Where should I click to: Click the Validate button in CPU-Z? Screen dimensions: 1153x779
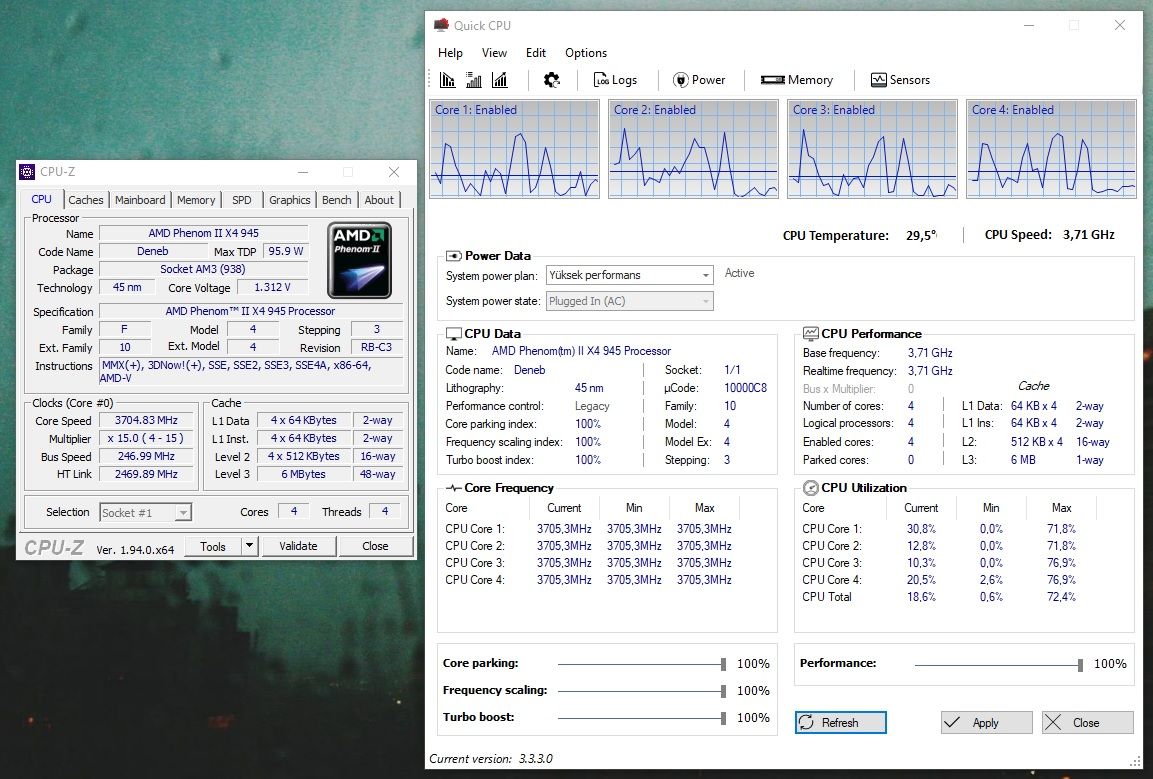pyautogui.click(x=298, y=546)
